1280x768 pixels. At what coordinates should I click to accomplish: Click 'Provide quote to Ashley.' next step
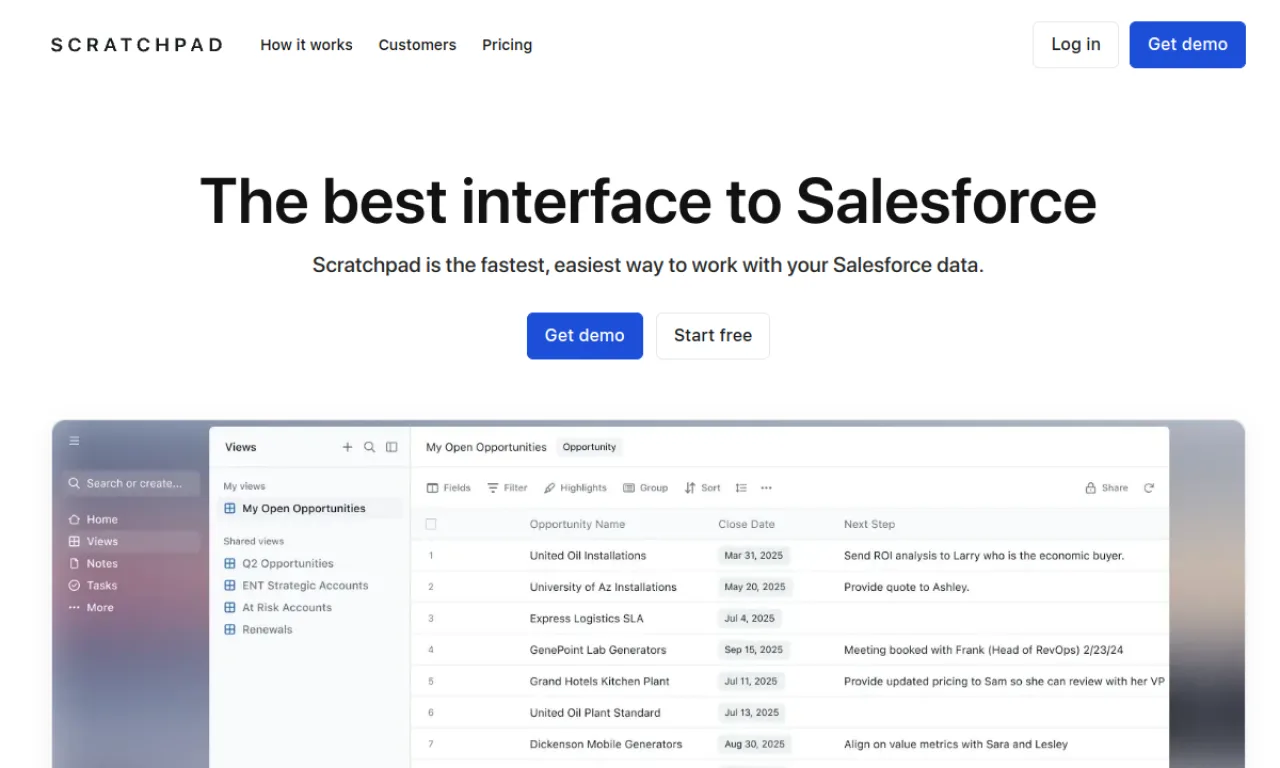(906, 587)
